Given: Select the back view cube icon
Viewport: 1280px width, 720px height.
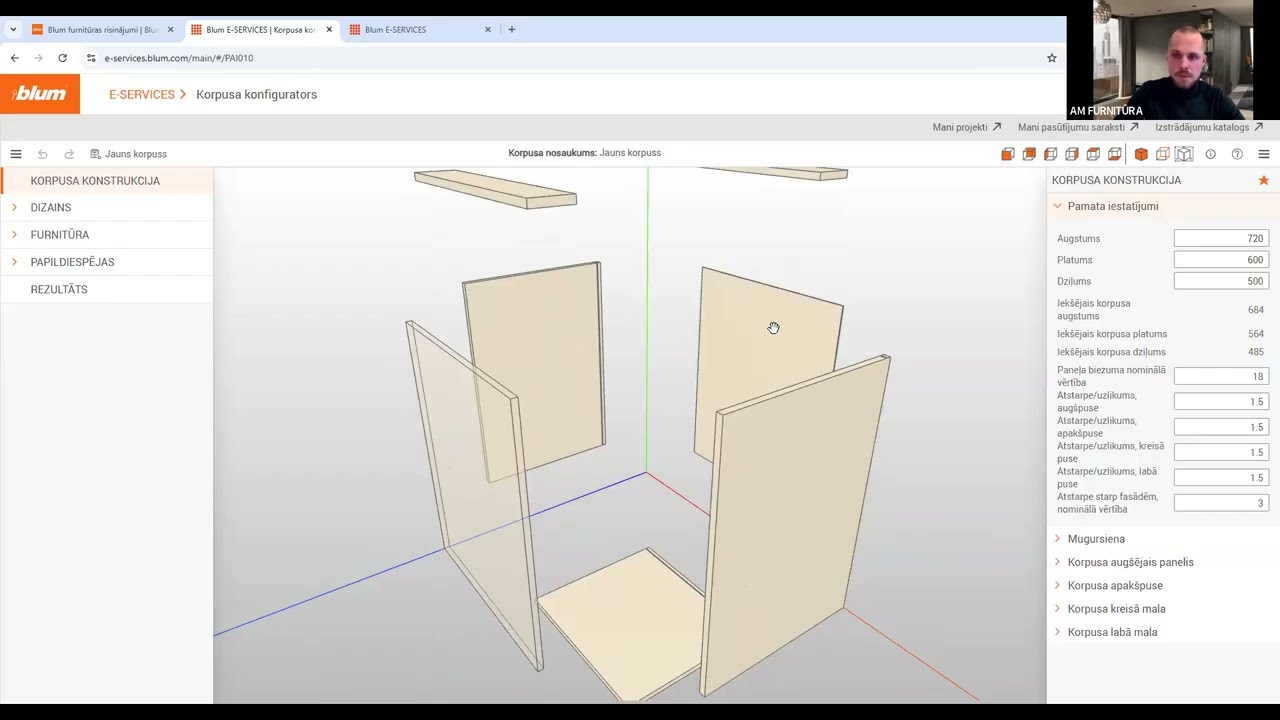Looking at the screenshot, I should click(x=1029, y=154).
